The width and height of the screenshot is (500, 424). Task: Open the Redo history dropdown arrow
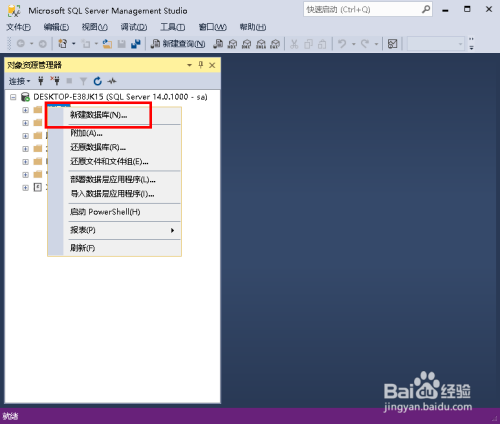click(x=376, y=44)
